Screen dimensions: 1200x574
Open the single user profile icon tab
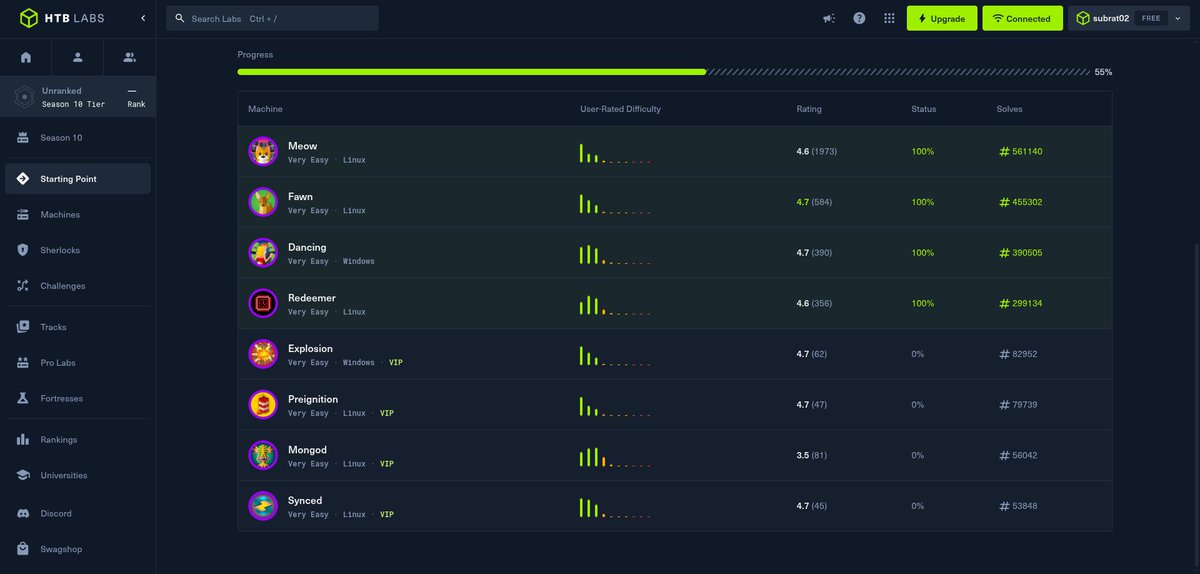coord(78,57)
